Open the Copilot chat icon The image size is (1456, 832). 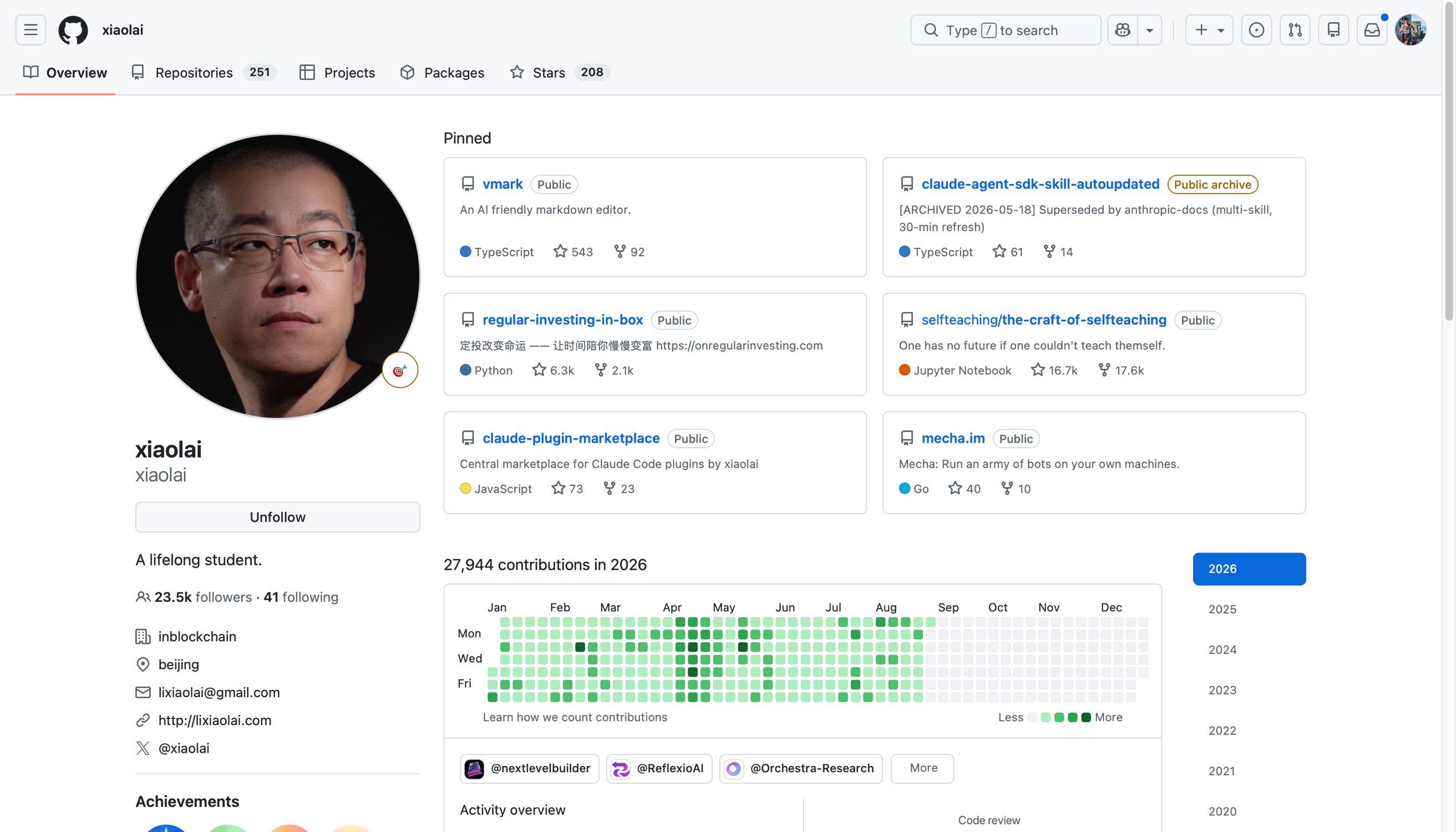pos(1122,30)
